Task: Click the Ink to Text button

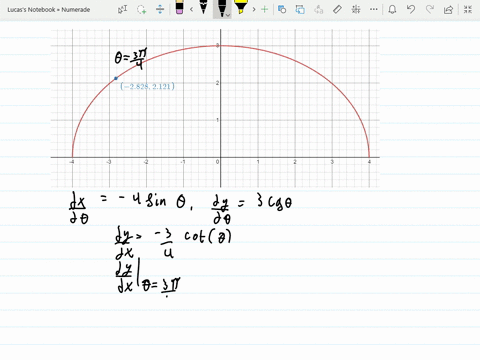Action: click(x=319, y=9)
